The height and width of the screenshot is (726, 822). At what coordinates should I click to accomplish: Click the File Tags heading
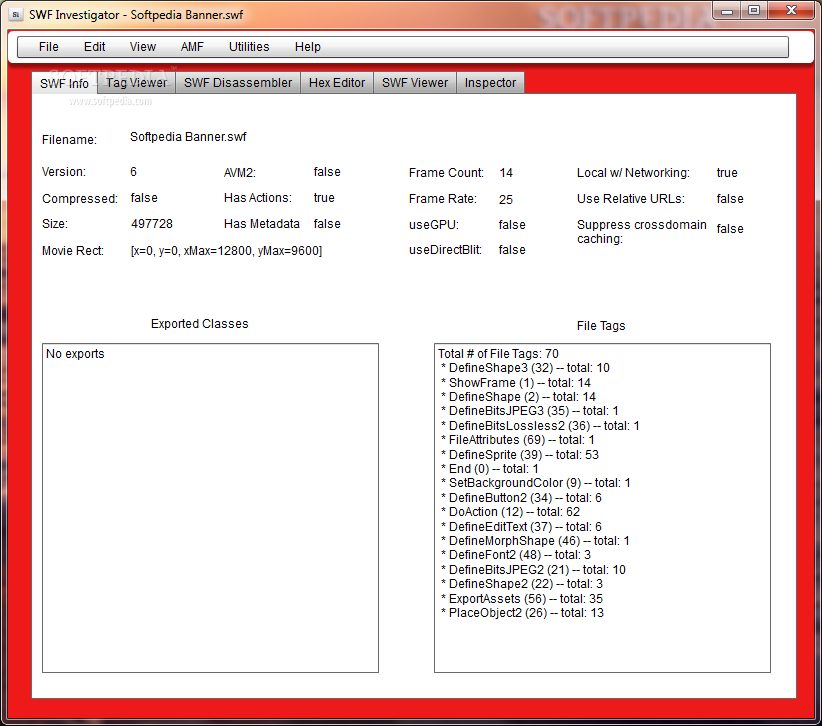tap(601, 326)
